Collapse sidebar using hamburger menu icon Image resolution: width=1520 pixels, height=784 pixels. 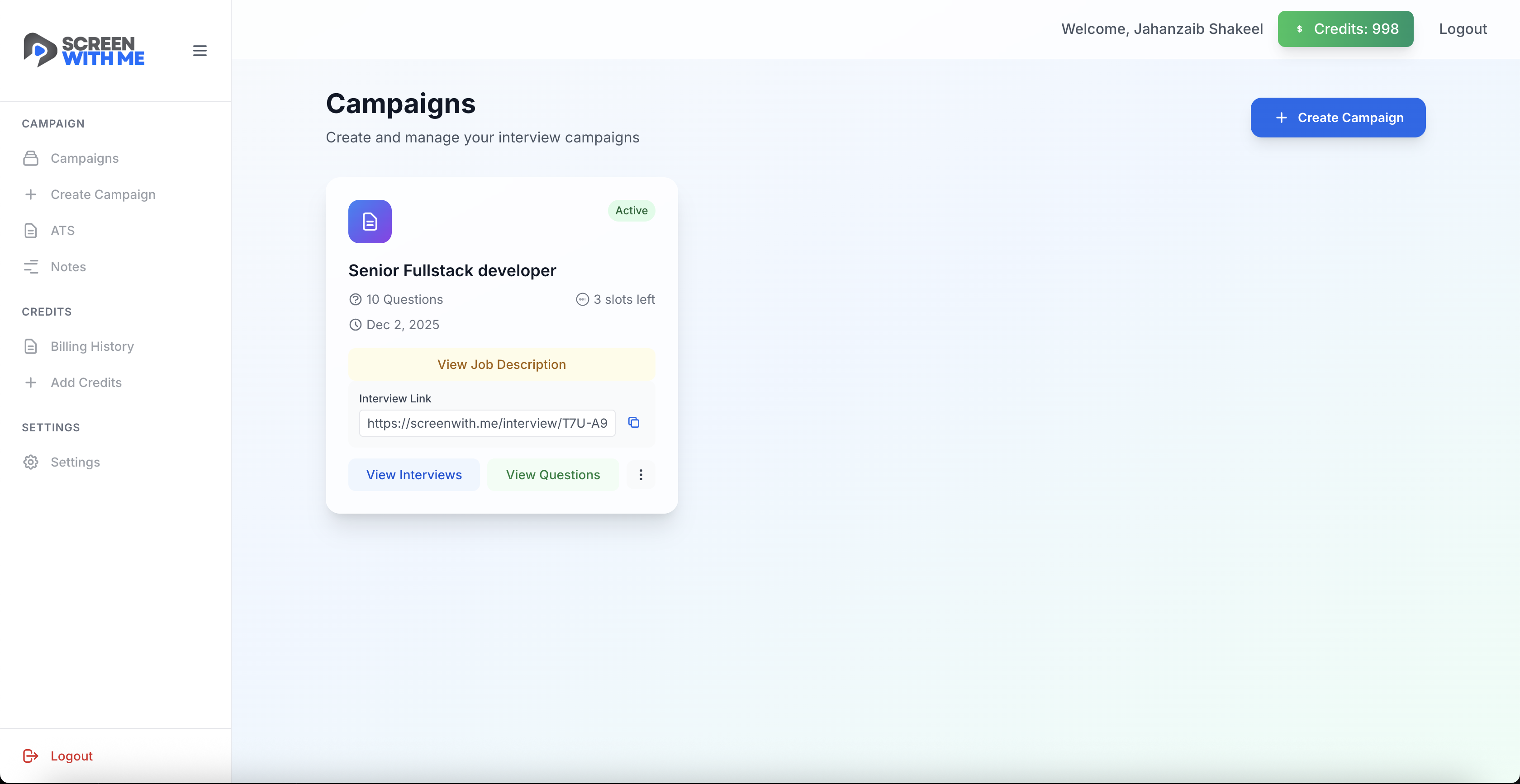199,51
